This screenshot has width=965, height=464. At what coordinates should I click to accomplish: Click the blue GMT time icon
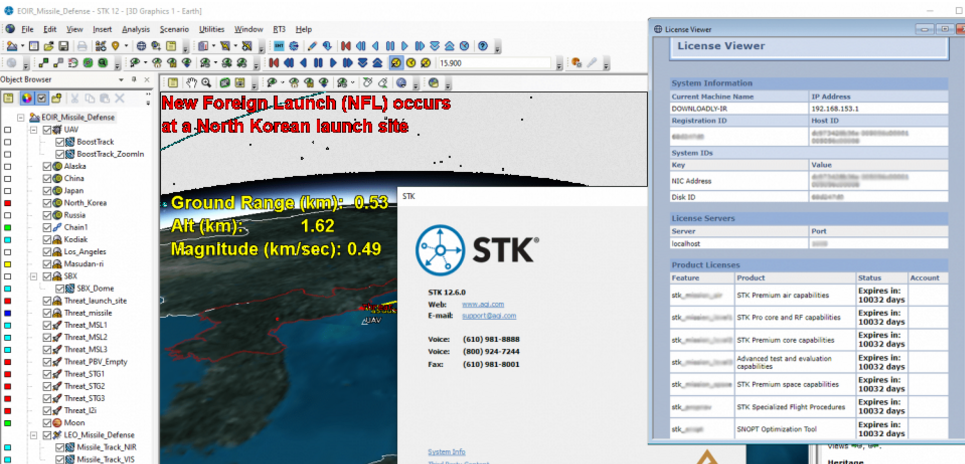pos(279,46)
